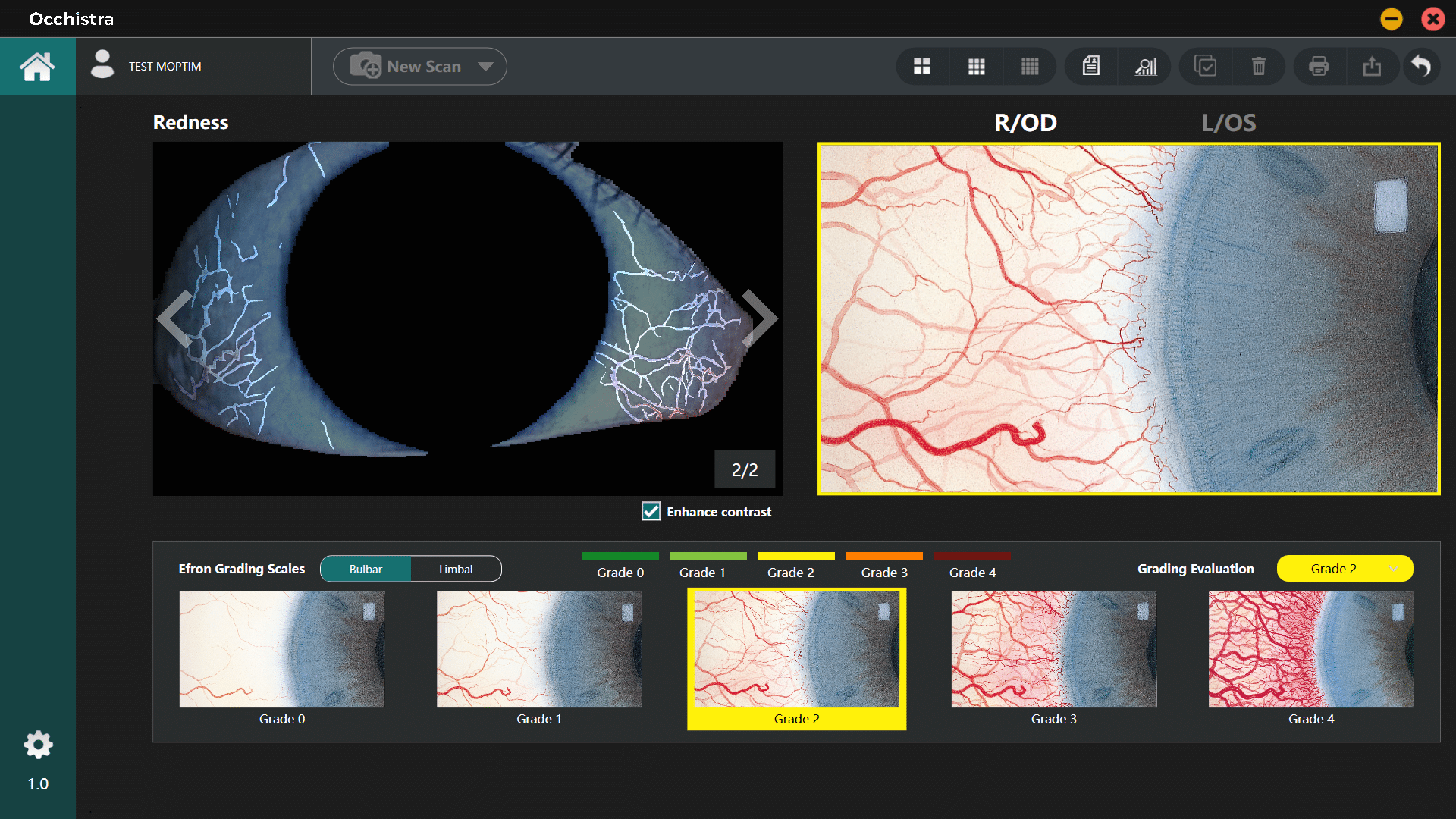
Task: Uncheck the Enhance contrast checkbox
Action: (x=651, y=512)
